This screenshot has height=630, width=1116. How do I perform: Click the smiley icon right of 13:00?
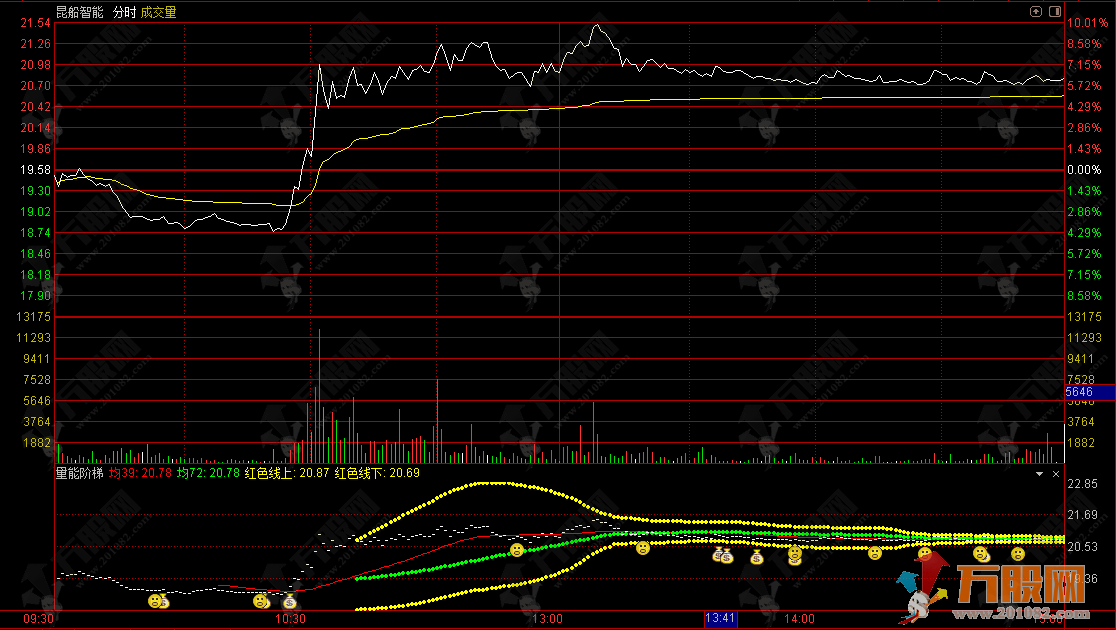[x=643, y=547]
